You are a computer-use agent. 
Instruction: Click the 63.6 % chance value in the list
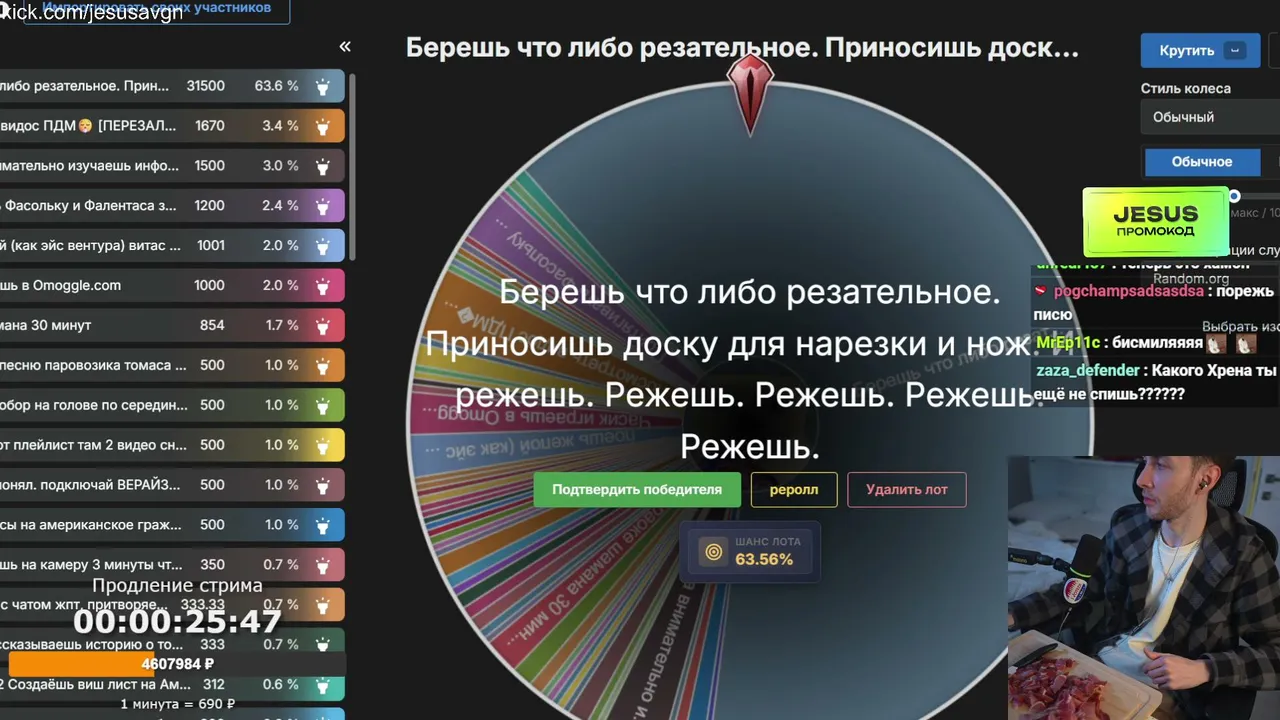coord(276,86)
